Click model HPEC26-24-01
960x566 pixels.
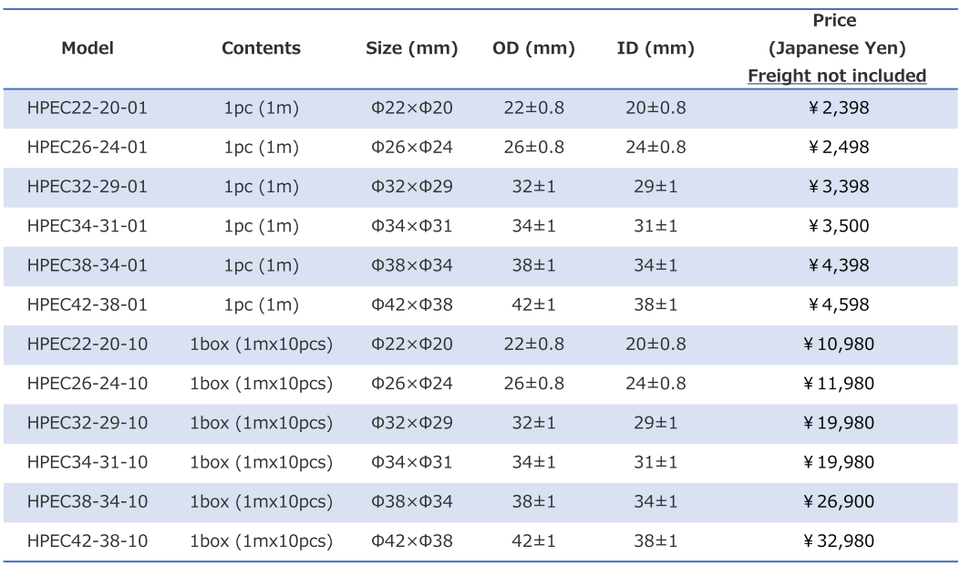coord(88,147)
